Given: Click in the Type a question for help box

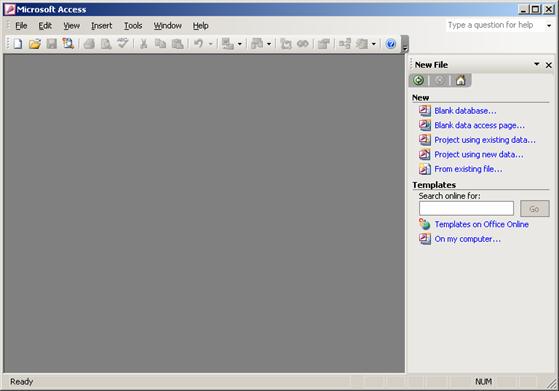Looking at the screenshot, I should (495, 25).
